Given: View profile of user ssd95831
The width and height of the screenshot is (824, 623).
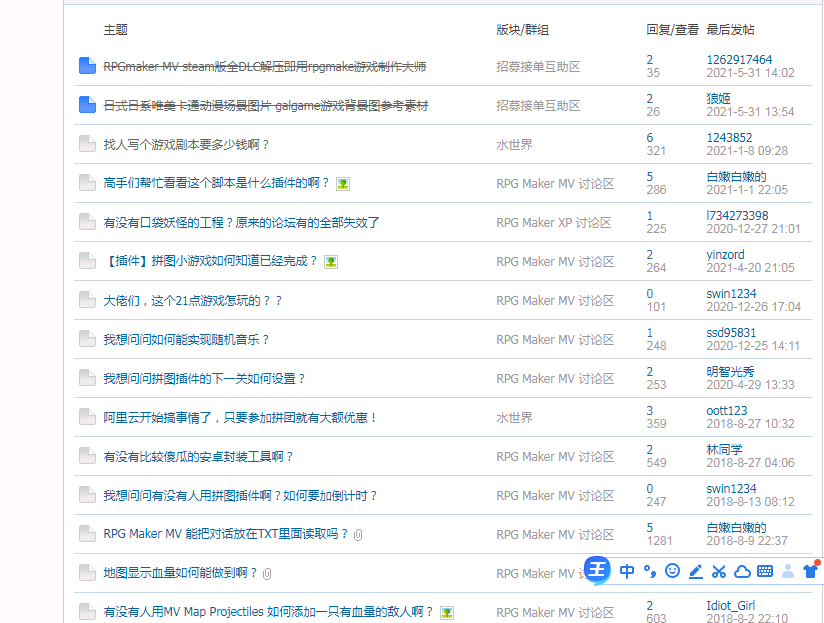Looking at the screenshot, I should [731, 333].
